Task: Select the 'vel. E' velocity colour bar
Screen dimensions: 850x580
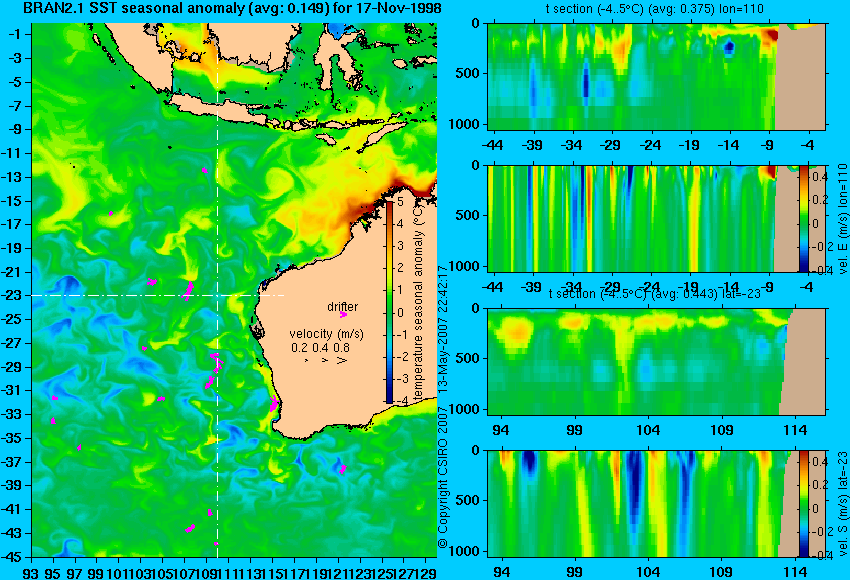Action: pos(804,218)
